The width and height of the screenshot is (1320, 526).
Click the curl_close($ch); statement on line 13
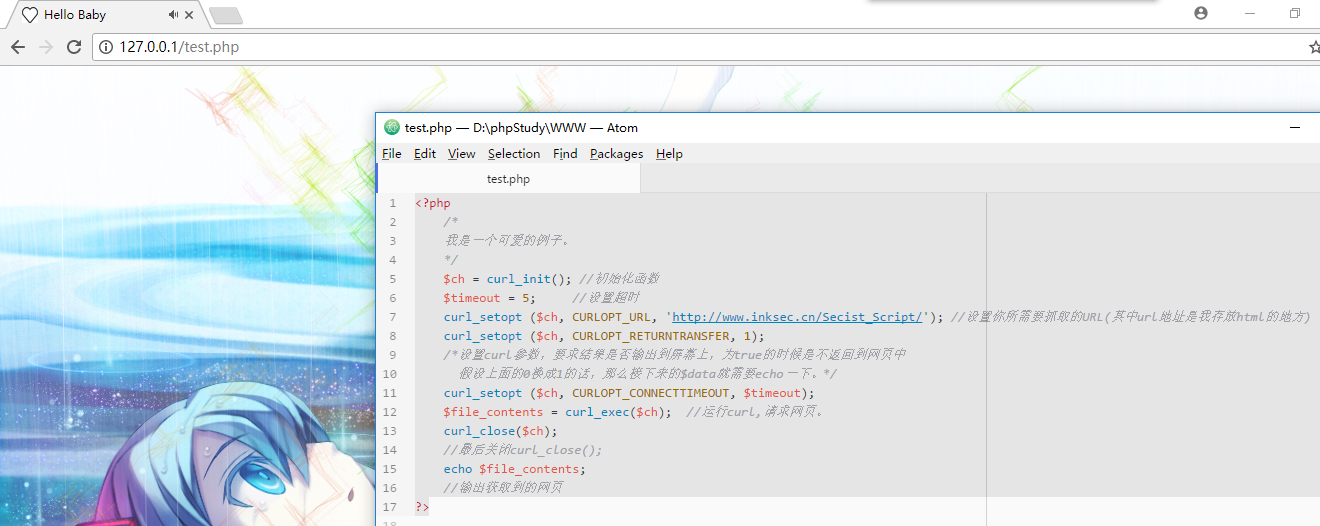click(x=501, y=431)
